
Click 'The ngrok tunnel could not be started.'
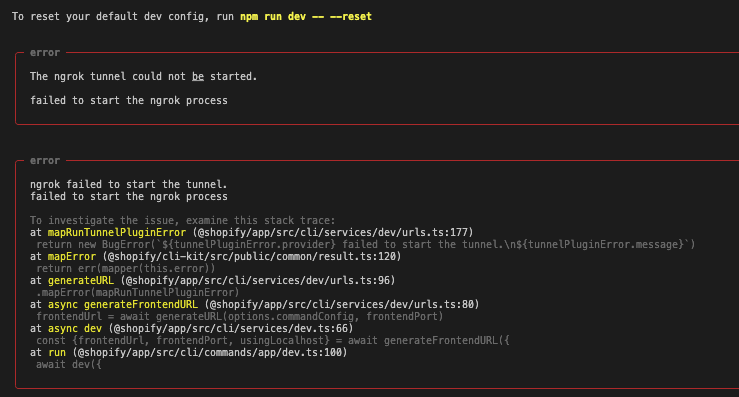click(143, 76)
